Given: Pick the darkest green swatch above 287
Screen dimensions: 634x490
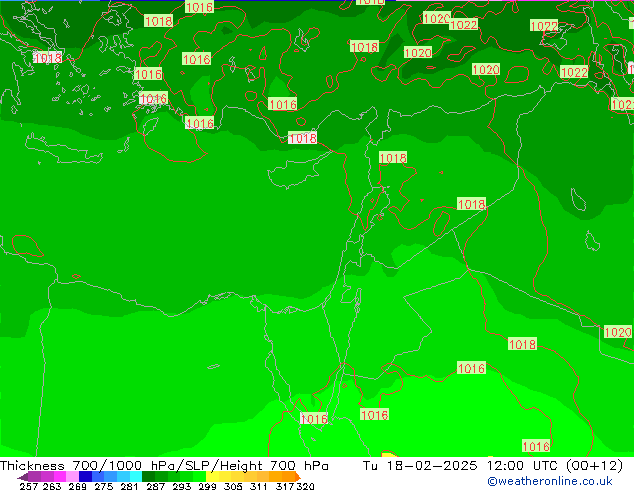Looking at the screenshot, I should 148,476.
